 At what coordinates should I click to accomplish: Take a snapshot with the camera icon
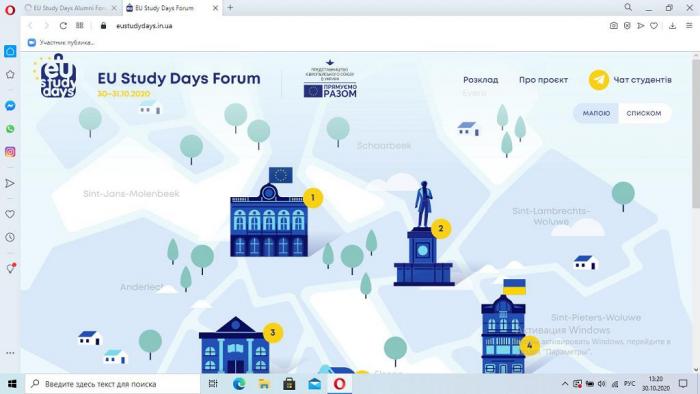(614, 26)
